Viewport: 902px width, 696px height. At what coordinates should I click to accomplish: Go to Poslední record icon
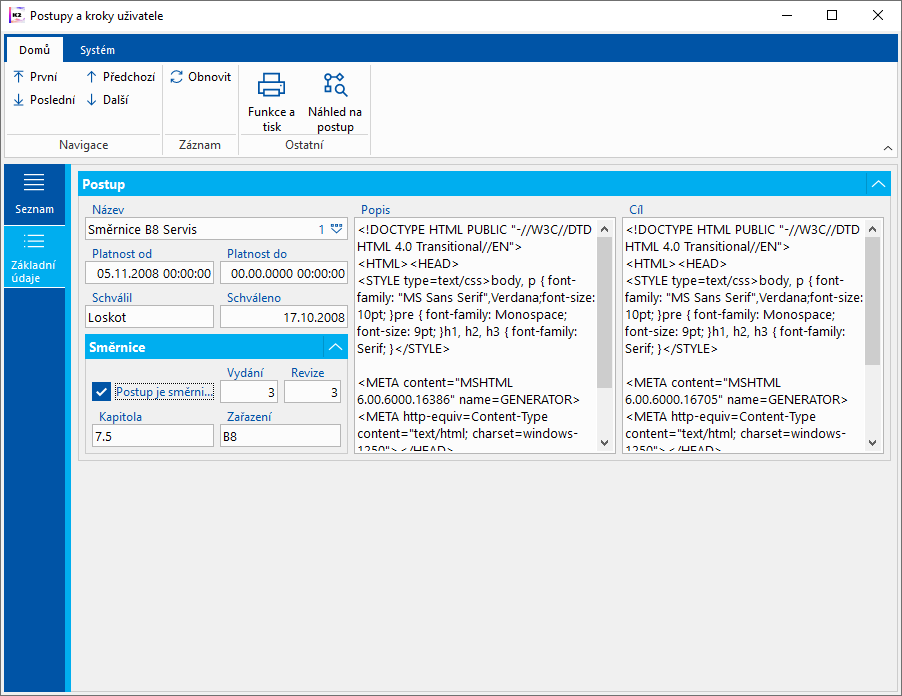click(x=18, y=100)
